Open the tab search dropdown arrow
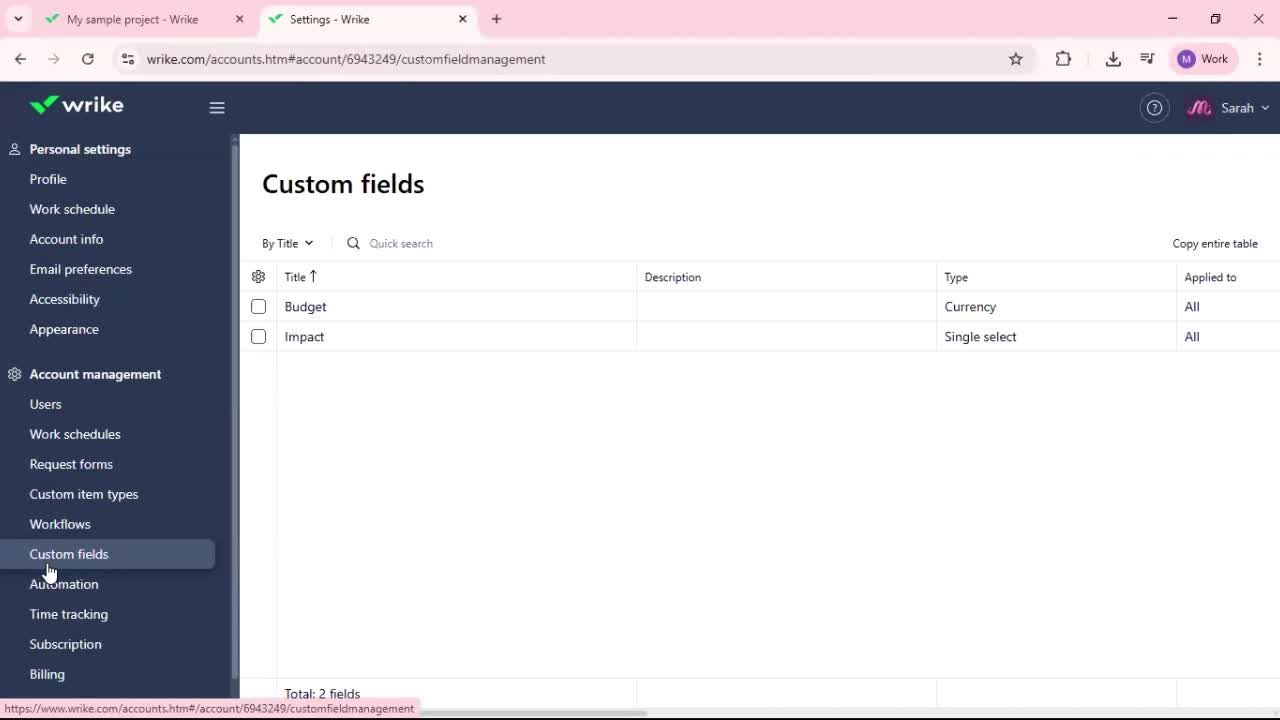 [18, 19]
